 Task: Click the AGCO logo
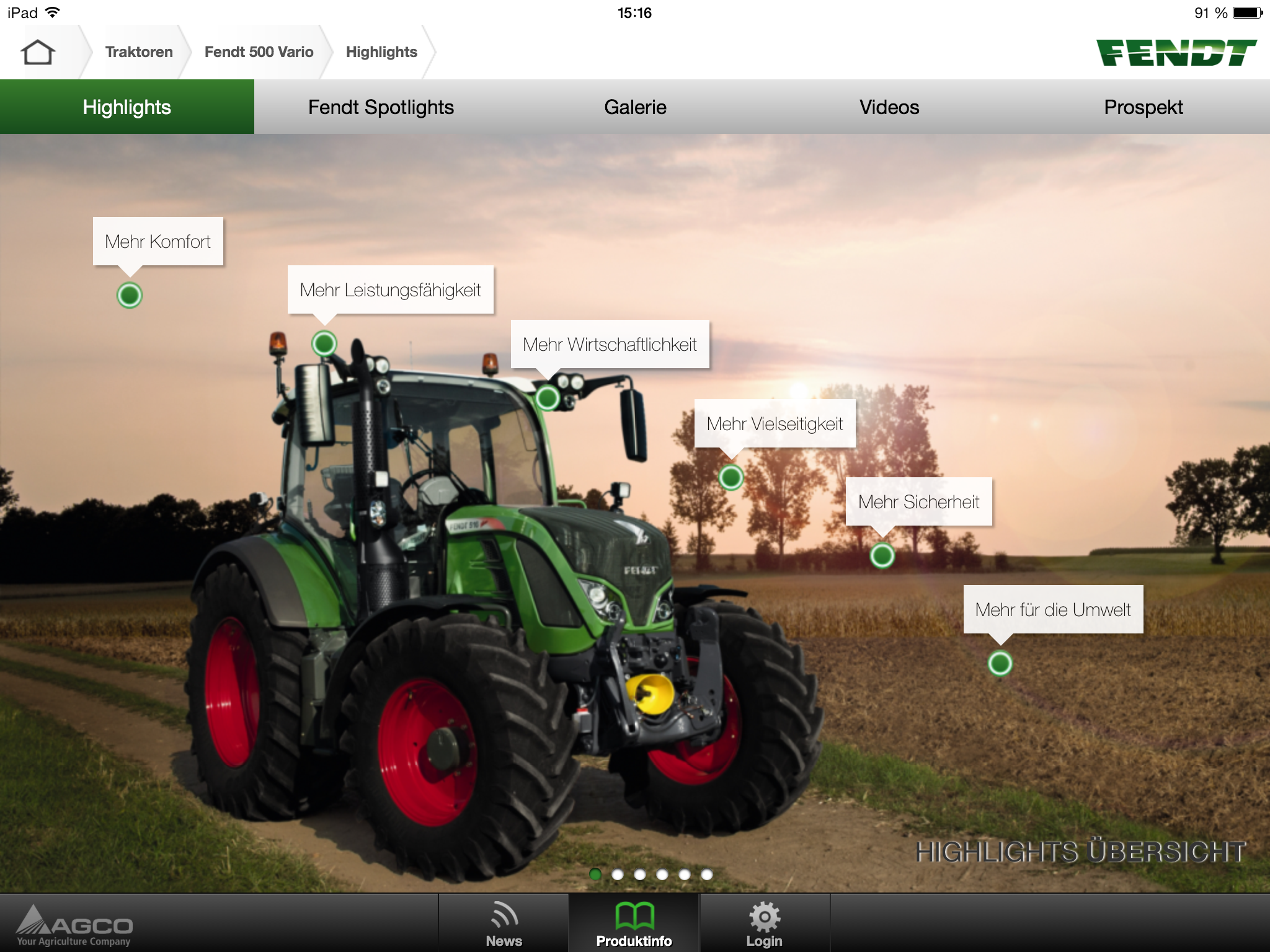(x=74, y=925)
